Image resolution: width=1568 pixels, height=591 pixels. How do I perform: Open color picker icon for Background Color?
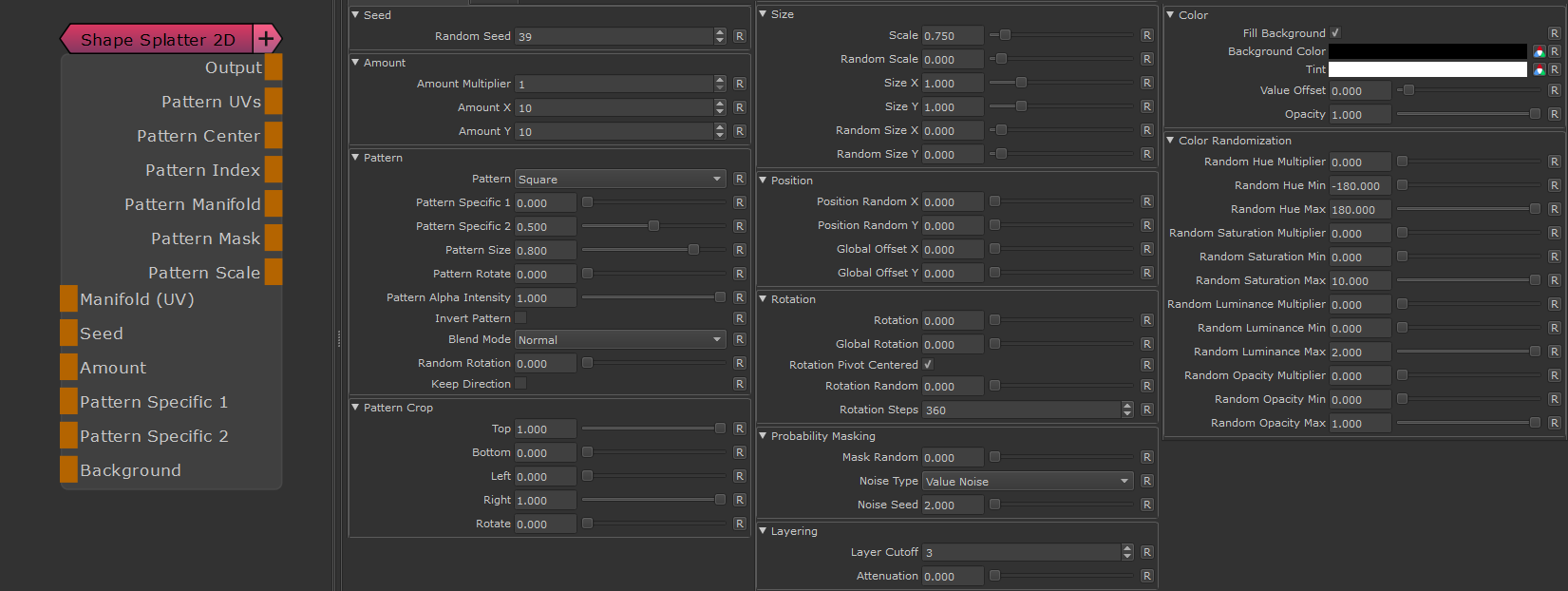(x=1539, y=51)
